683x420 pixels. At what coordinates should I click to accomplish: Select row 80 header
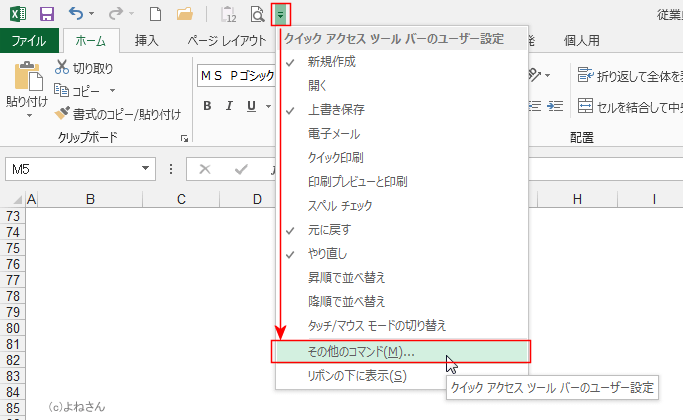[x=13, y=328]
